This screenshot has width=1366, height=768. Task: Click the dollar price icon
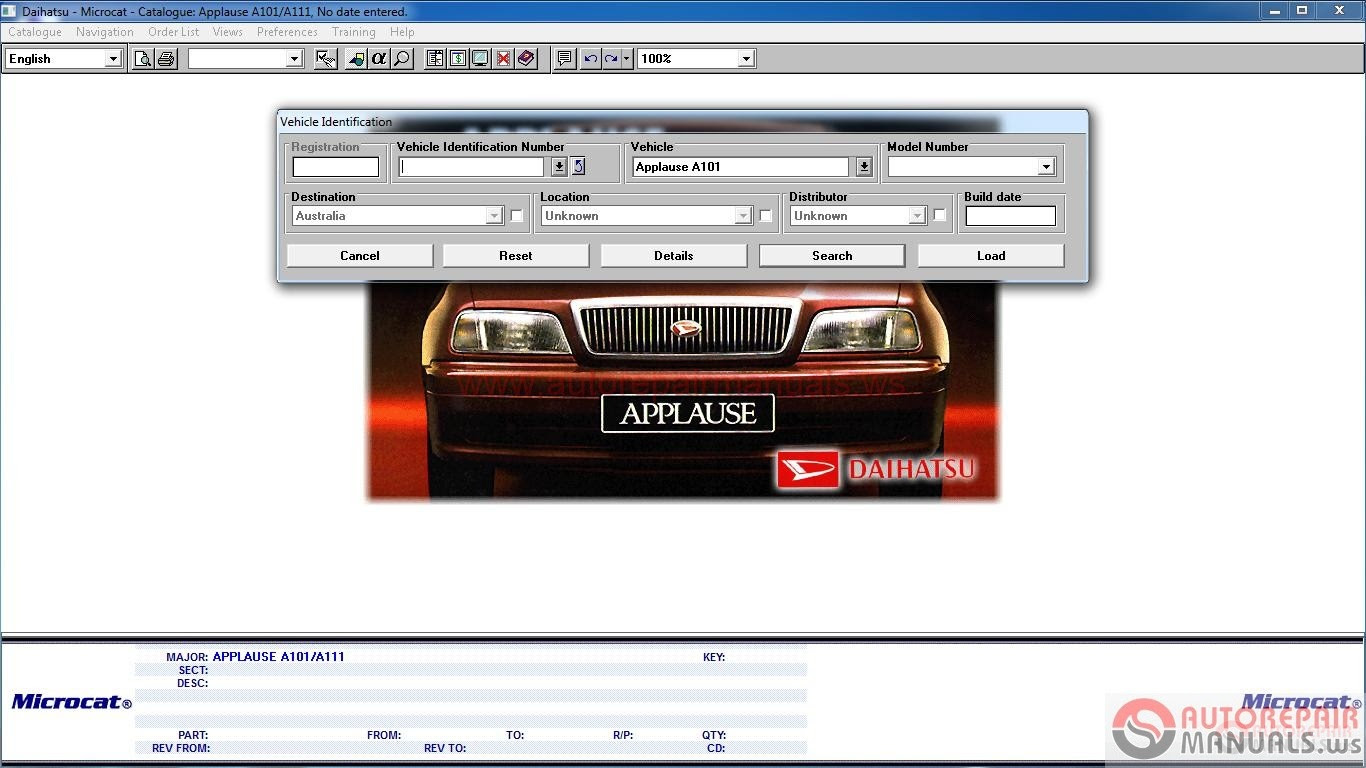[x=458, y=59]
